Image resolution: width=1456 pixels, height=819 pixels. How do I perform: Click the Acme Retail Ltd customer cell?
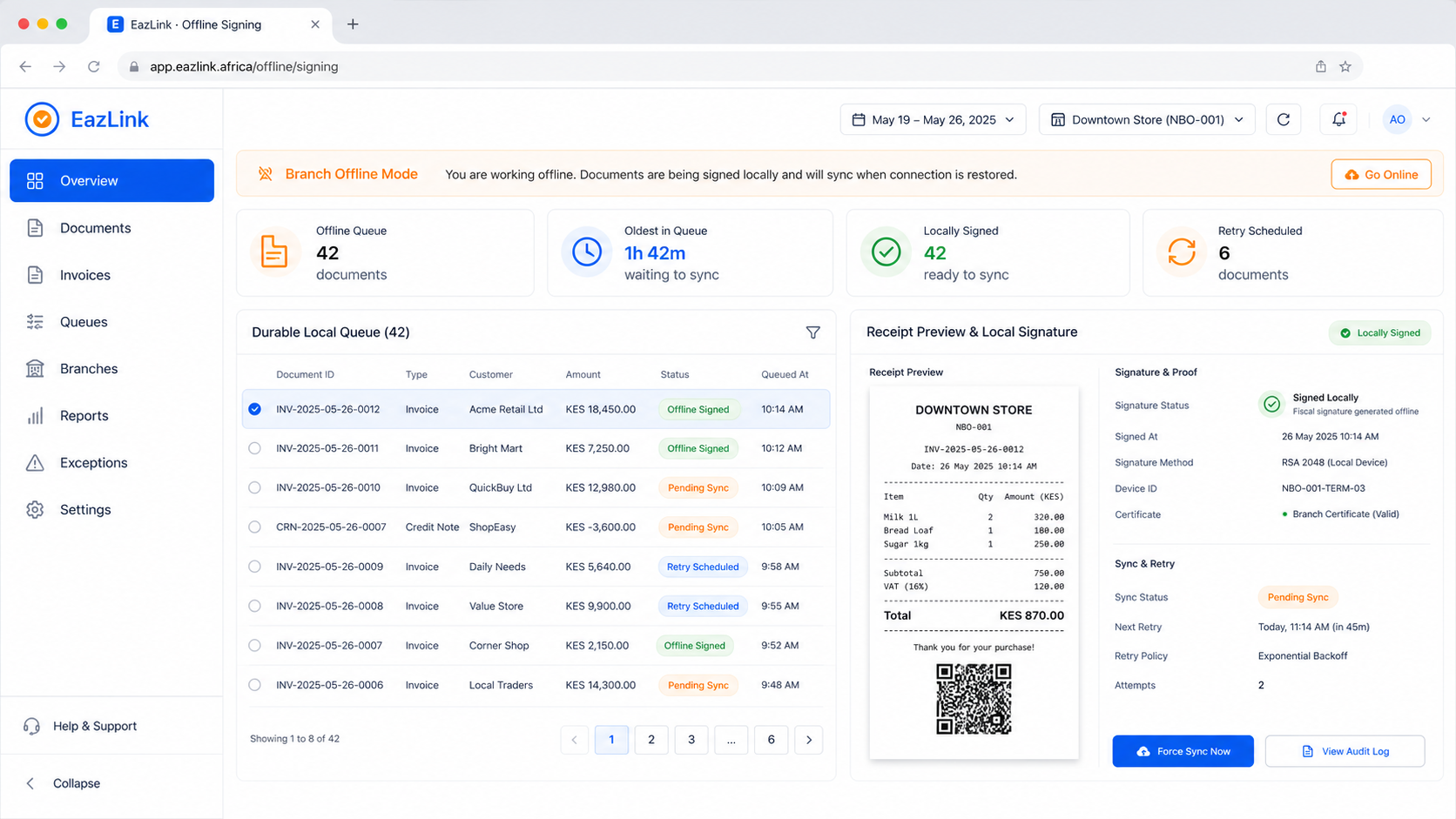point(506,409)
